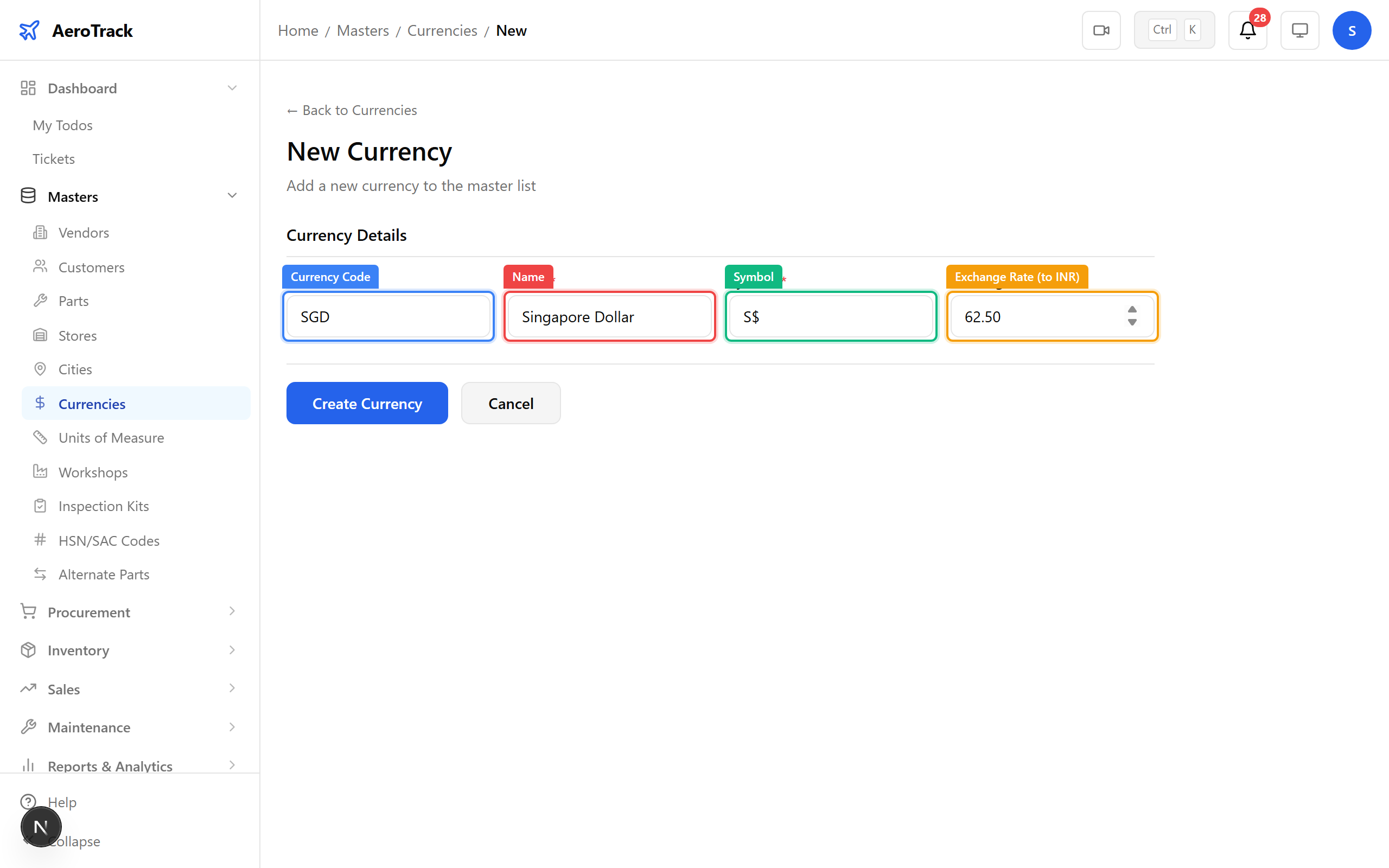Collapse the Masters section chevron
The height and width of the screenshot is (868, 1389).
click(x=232, y=195)
